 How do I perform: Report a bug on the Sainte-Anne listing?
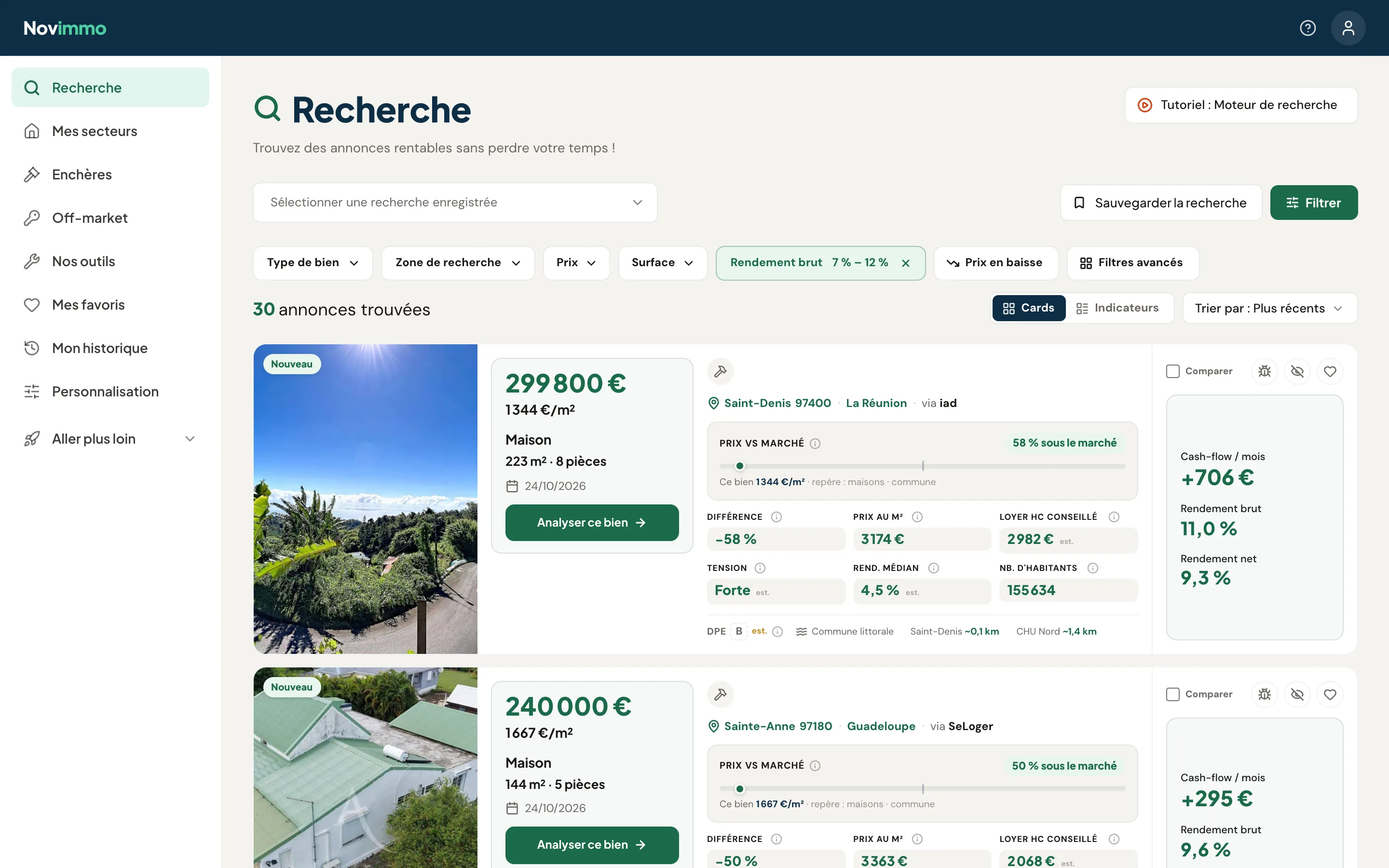1265,694
